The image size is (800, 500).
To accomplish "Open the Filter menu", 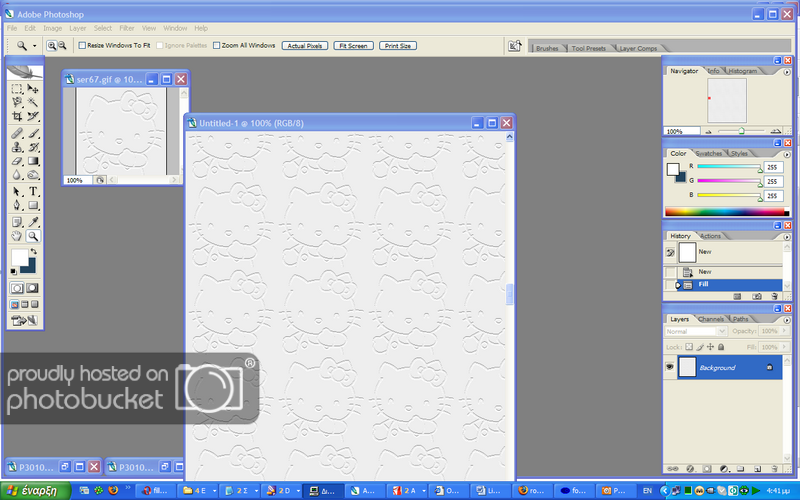I will tap(127, 28).
